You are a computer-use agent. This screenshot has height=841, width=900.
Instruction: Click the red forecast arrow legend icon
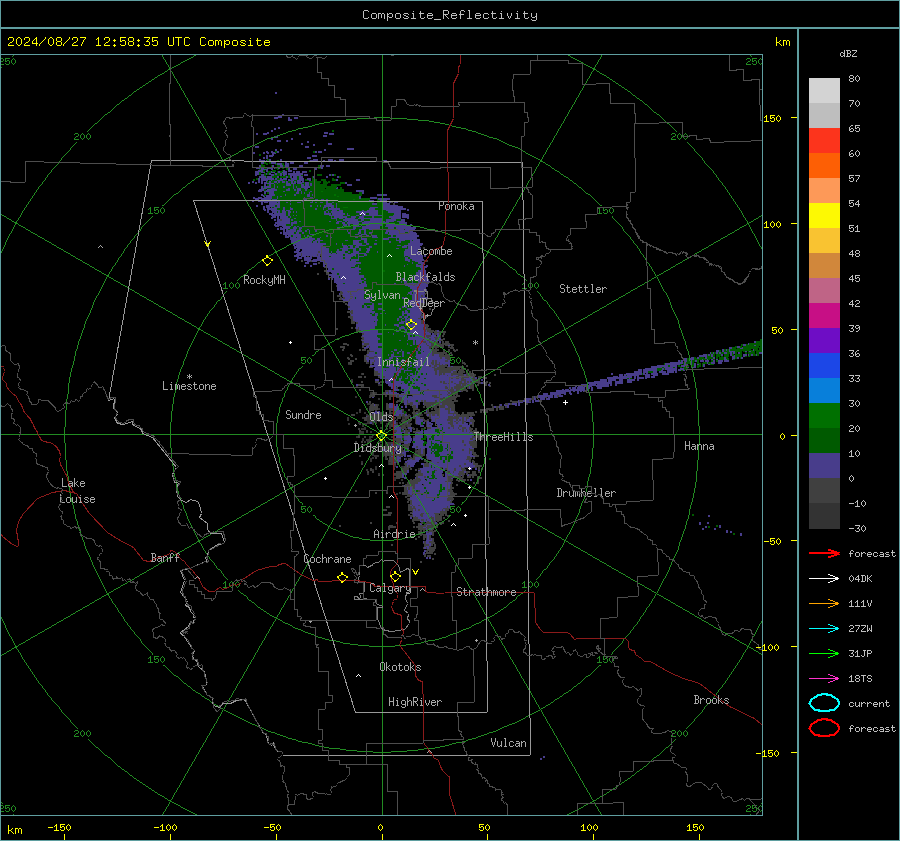[824, 553]
